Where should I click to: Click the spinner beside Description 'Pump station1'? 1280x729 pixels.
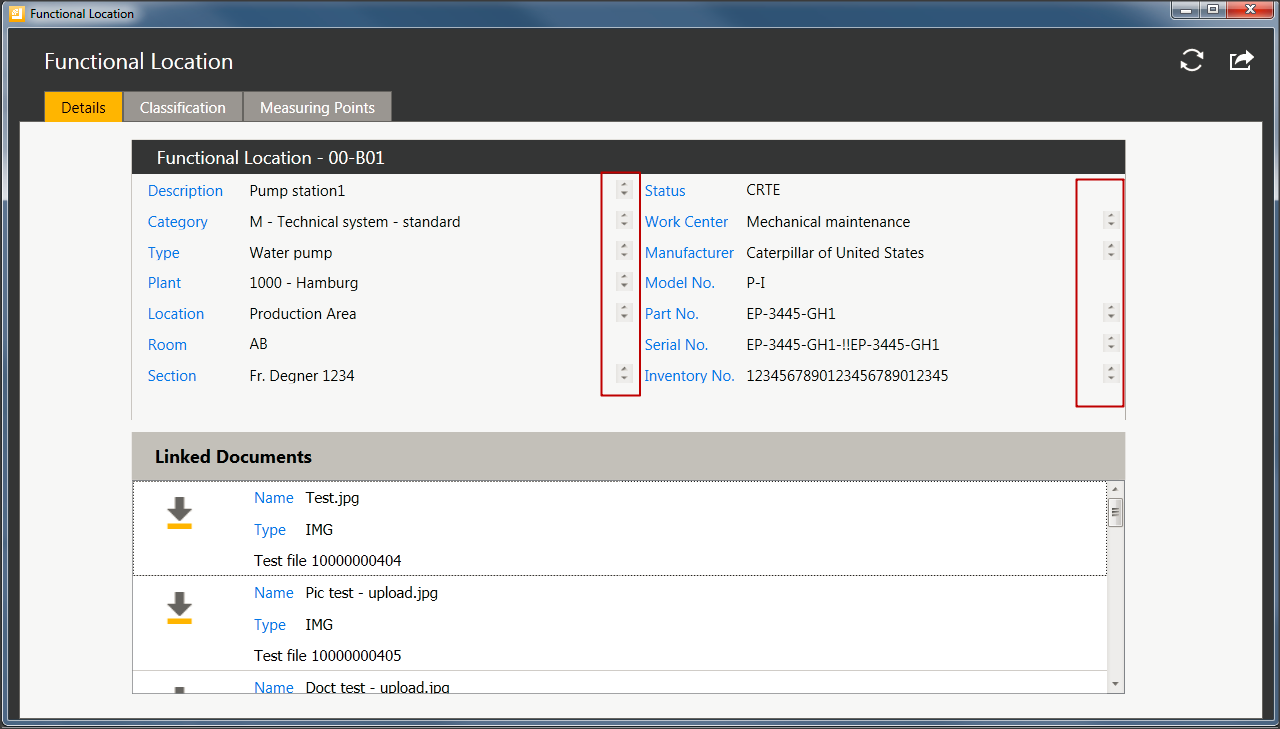click(x=624, y=189)
